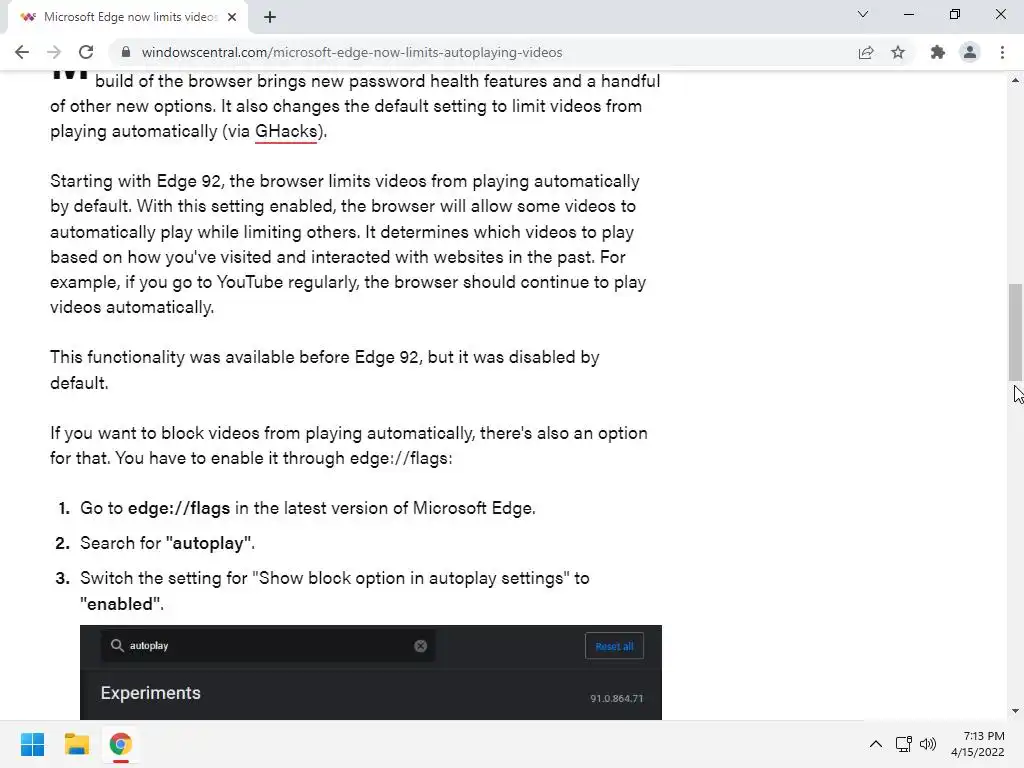The height and width of the screenshot is (768, 1024).
Task: Open the GHacks link
Action: coord(285,131)
